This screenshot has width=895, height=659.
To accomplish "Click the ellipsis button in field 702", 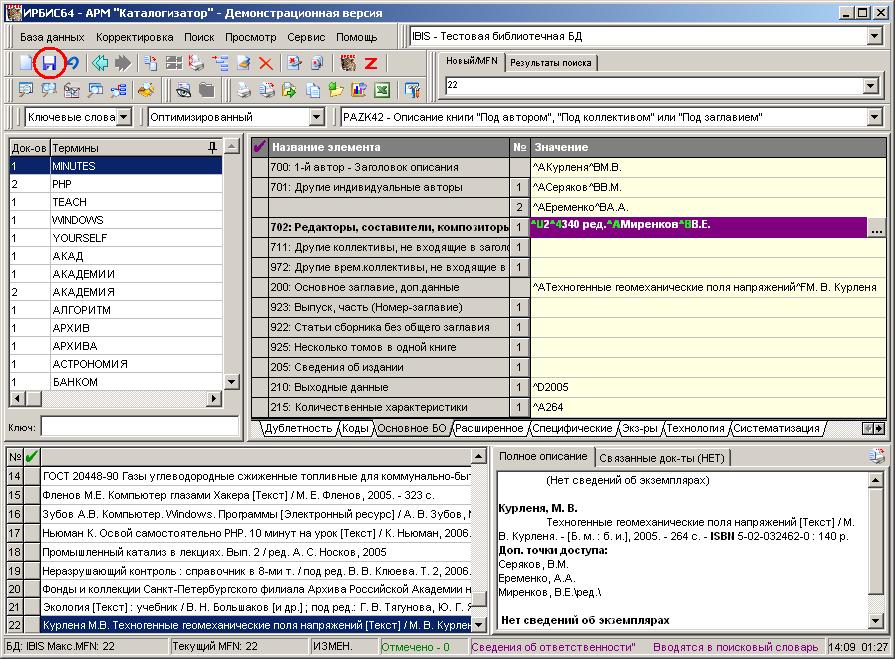I will pos(876,228).
